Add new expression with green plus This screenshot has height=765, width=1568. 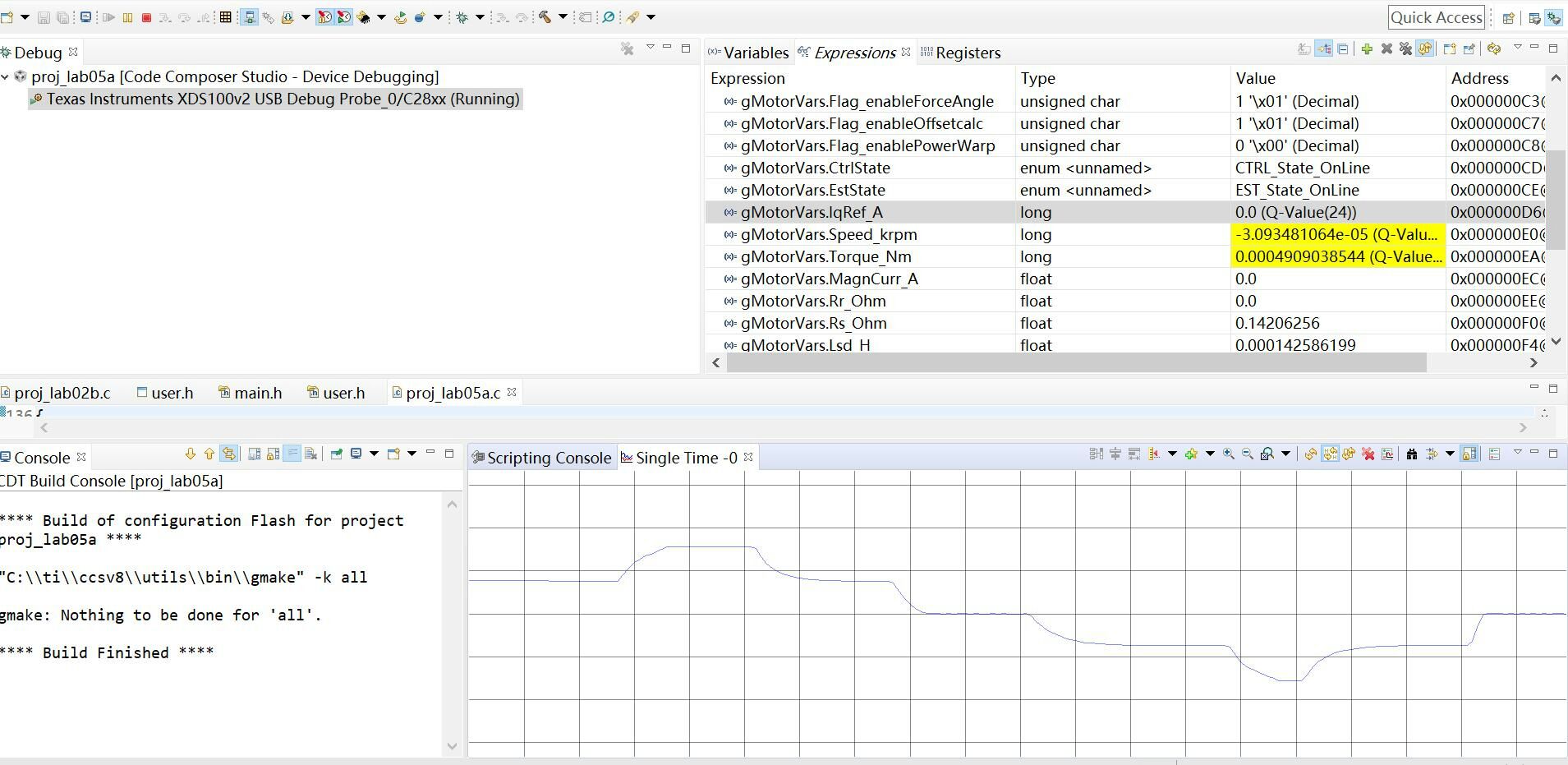pos(1367,49)
